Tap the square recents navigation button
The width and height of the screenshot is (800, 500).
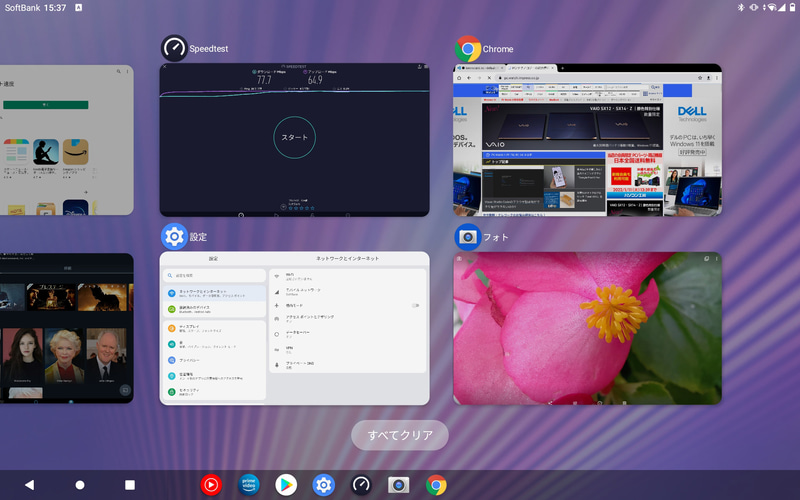[x=129, y=485]
